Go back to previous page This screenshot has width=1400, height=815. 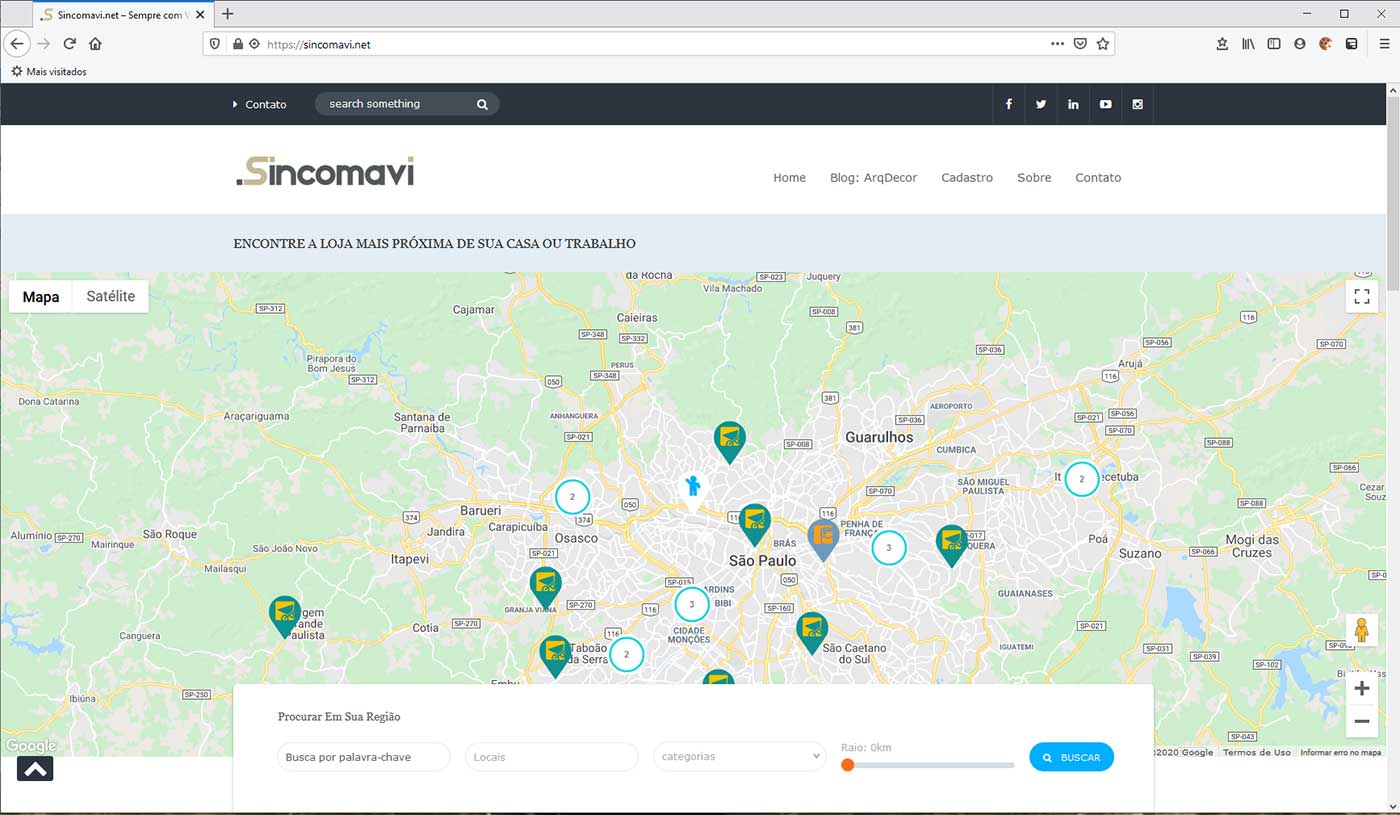pyautogui.click(x=17, y=44)
